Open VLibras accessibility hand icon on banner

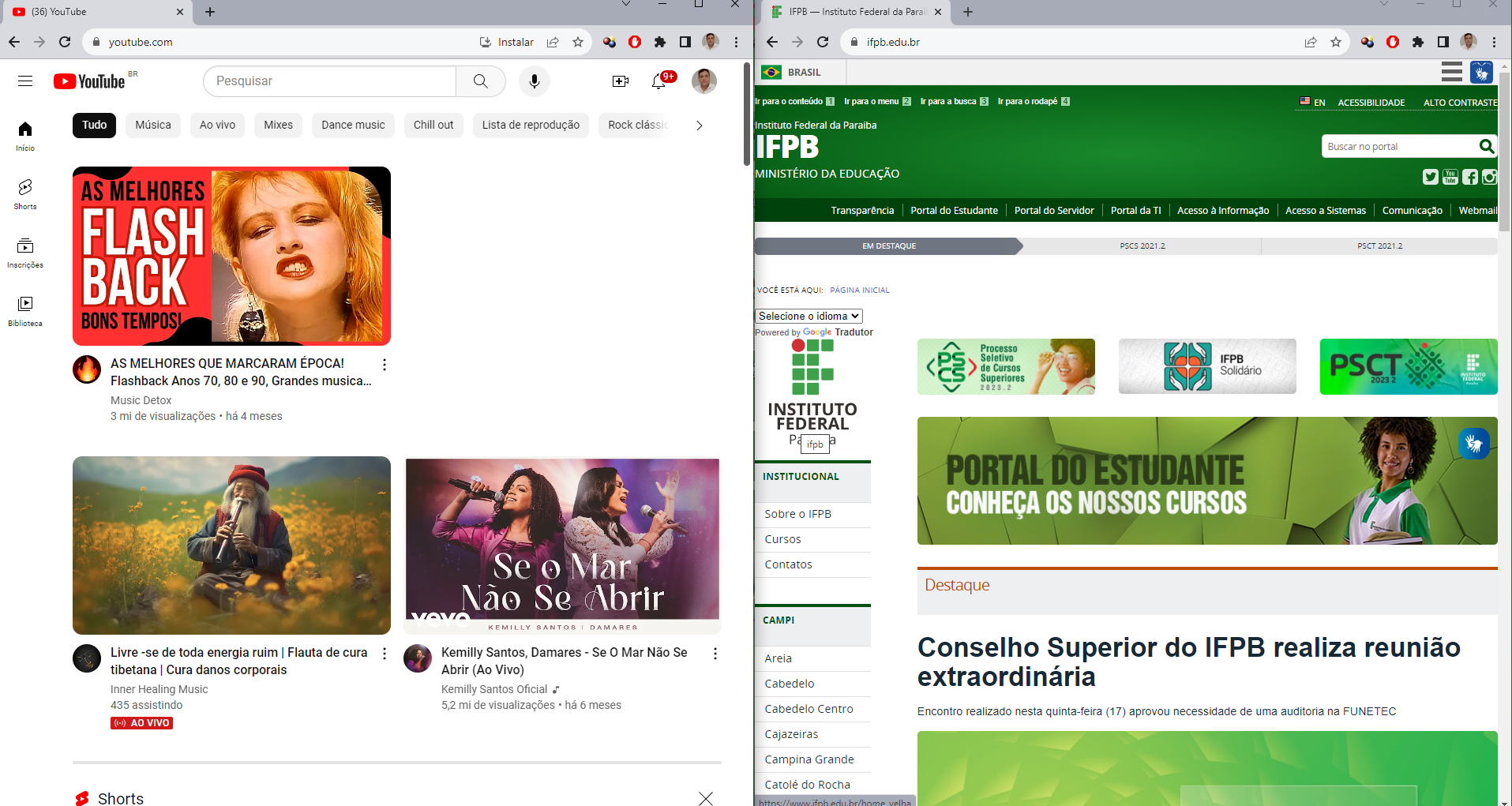(x=1474, y=444)
